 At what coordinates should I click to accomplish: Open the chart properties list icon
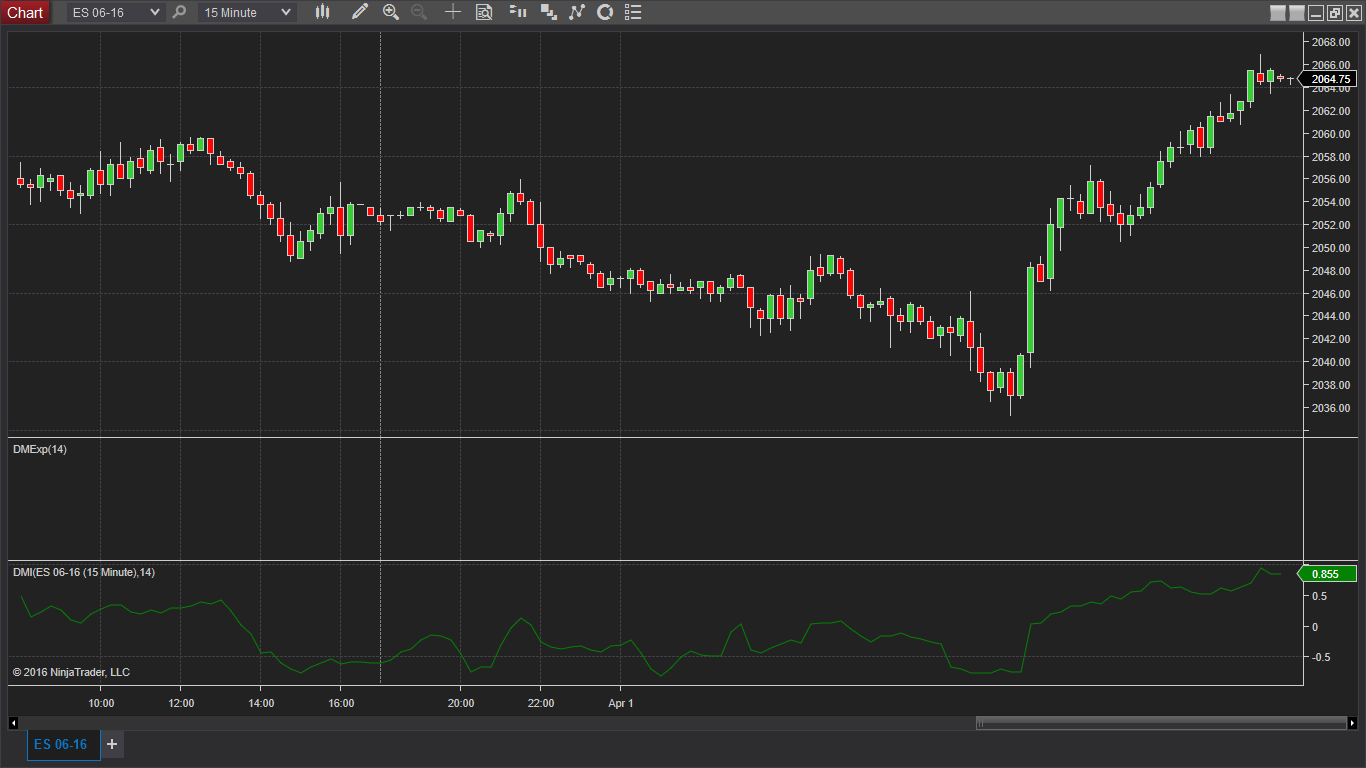(x=633, y=12)
